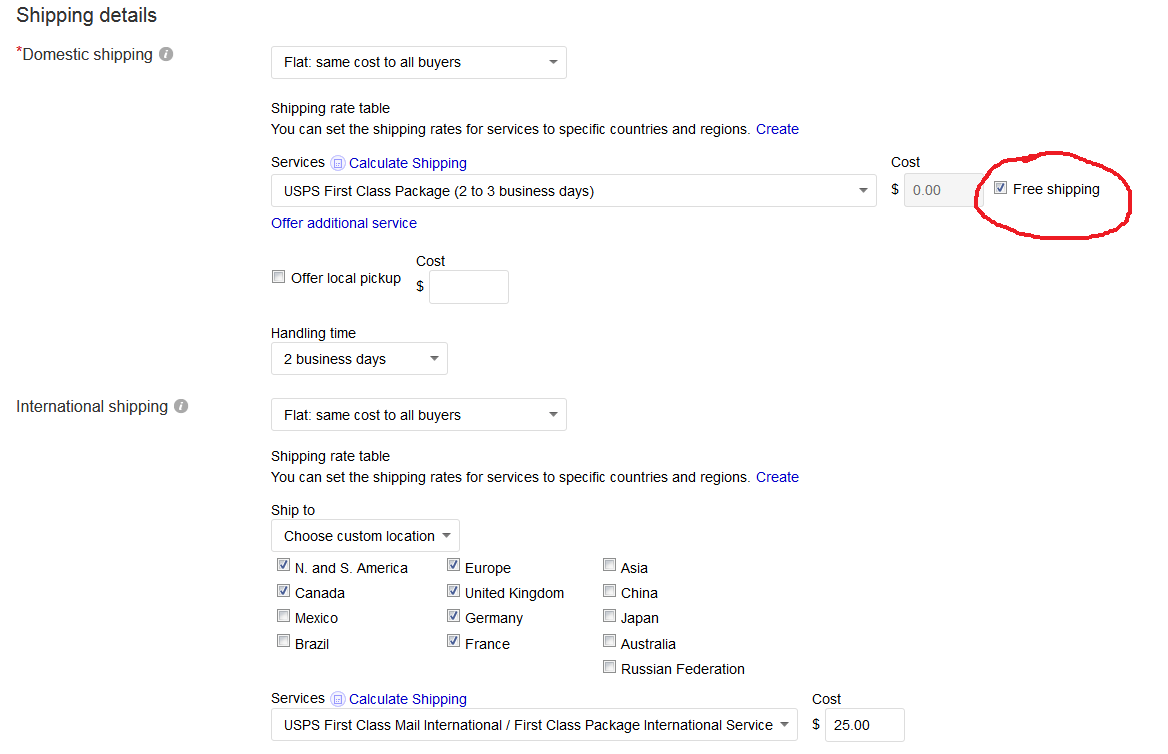Click the domestic Calculate Shipping calculator icon
This screenshot has width=1168, height=754.
click(x=337, y=163)
